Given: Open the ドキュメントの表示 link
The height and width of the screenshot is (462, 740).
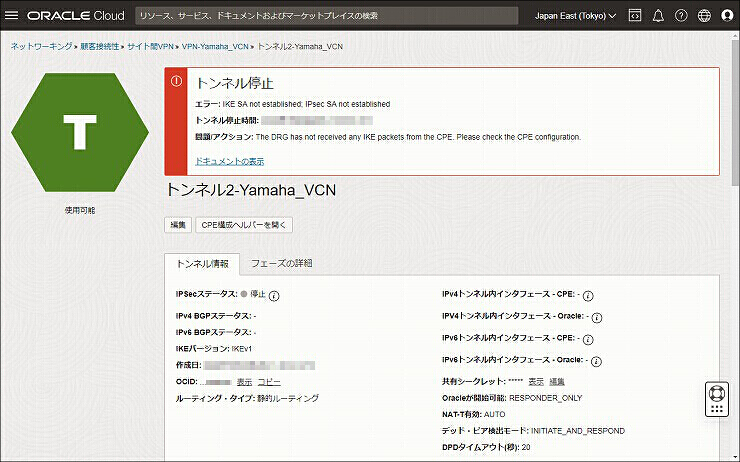Looking at the screenshot, I should [x=229, y=161].
